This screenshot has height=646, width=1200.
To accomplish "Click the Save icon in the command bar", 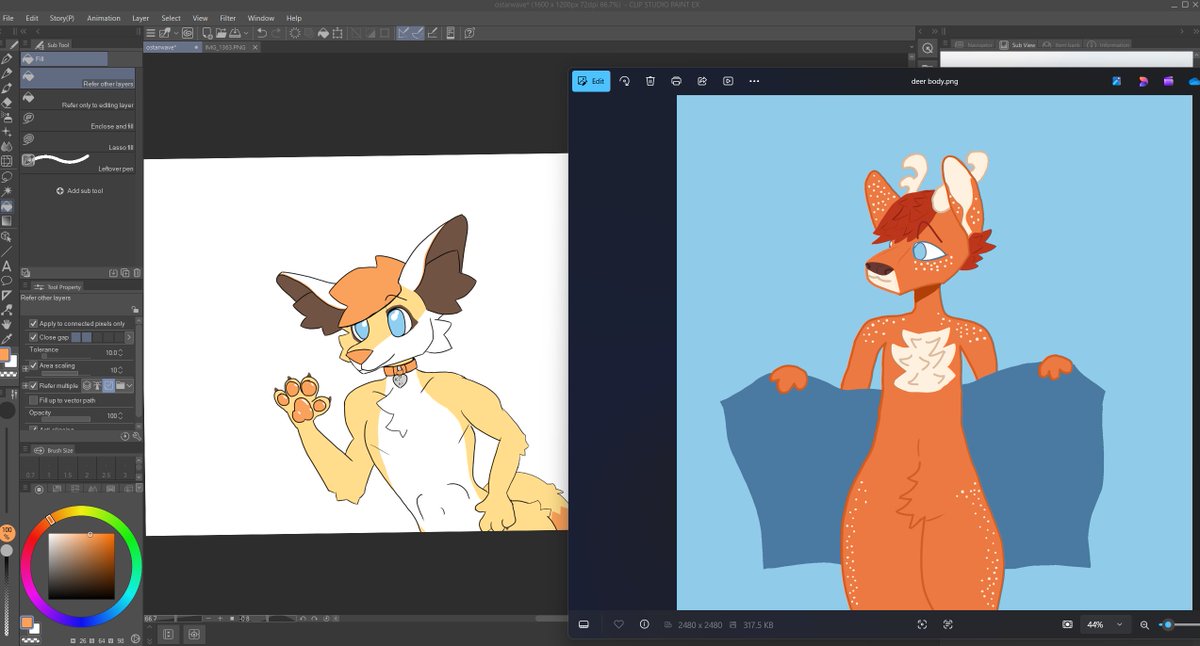I will (x=234, y=32).
